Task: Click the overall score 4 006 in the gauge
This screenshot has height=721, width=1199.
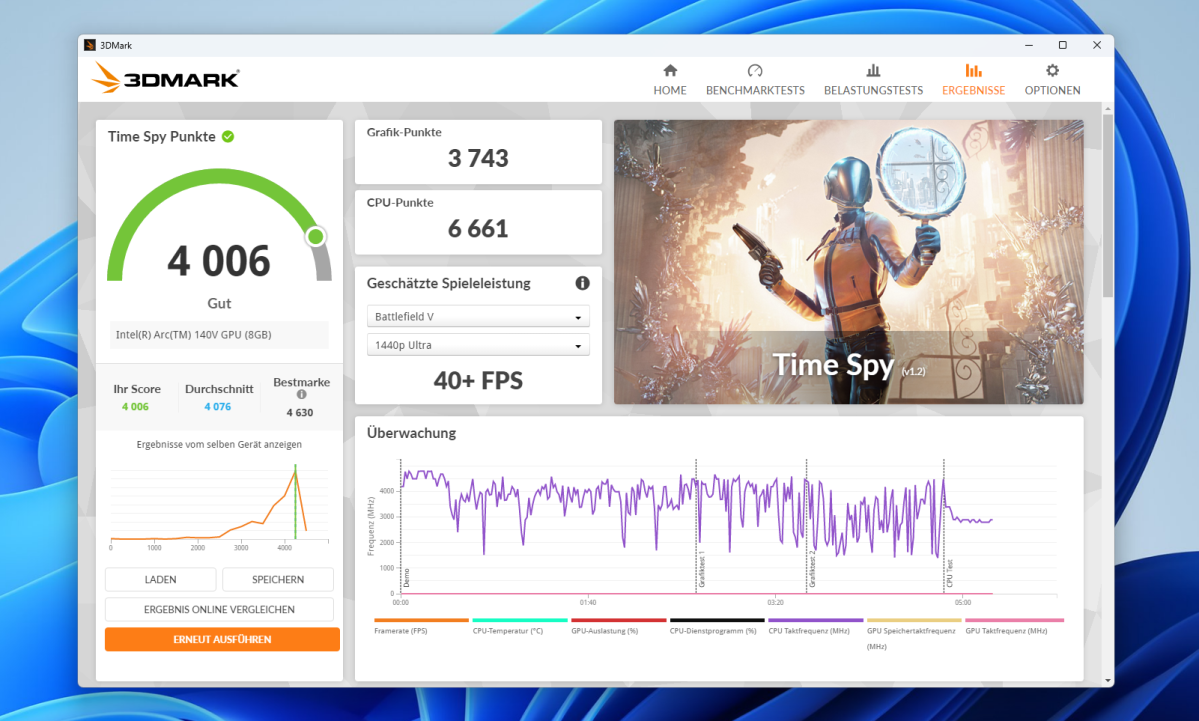Action: click(x=219, y=261)
